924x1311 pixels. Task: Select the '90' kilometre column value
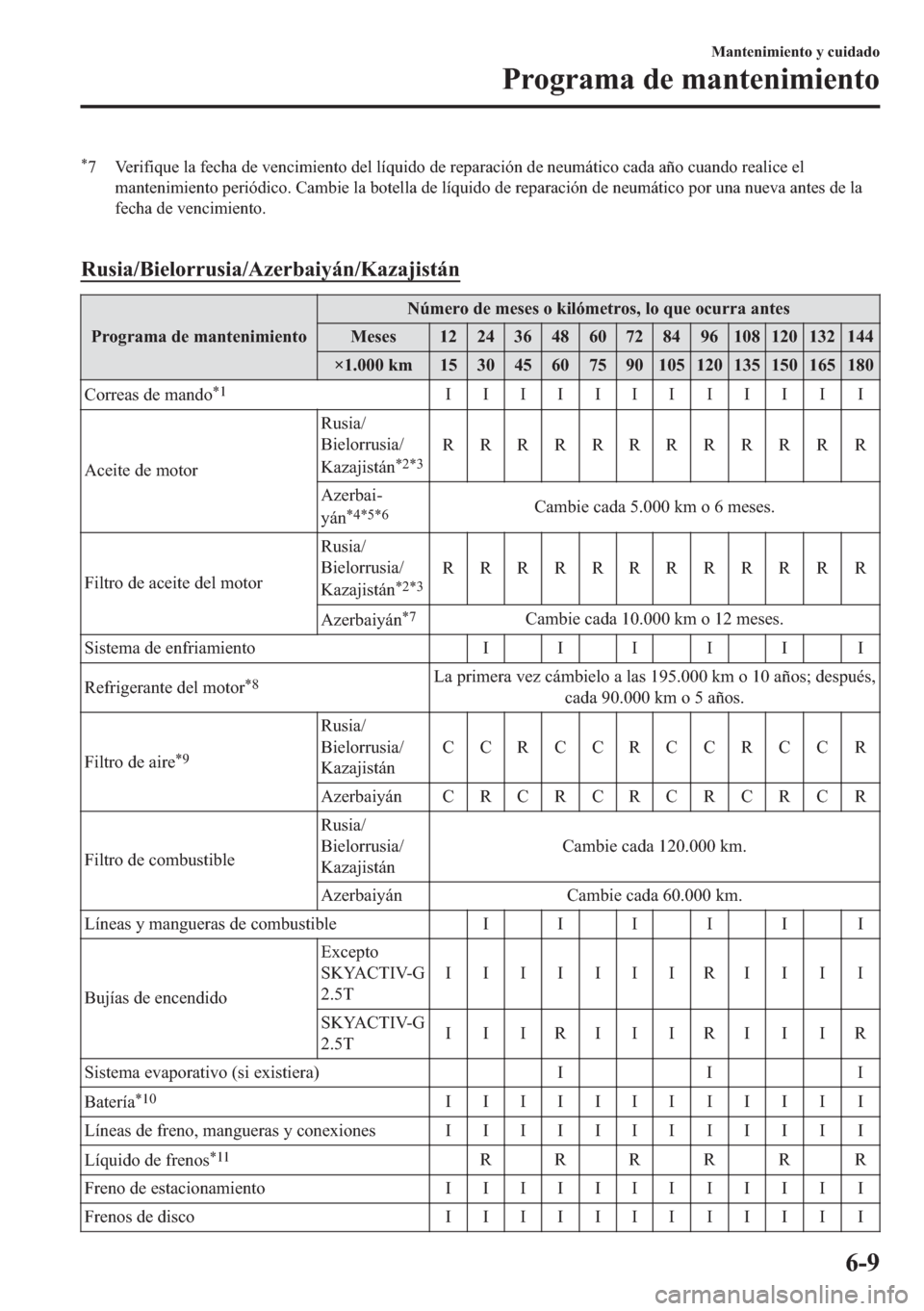[x=635, y=365]
